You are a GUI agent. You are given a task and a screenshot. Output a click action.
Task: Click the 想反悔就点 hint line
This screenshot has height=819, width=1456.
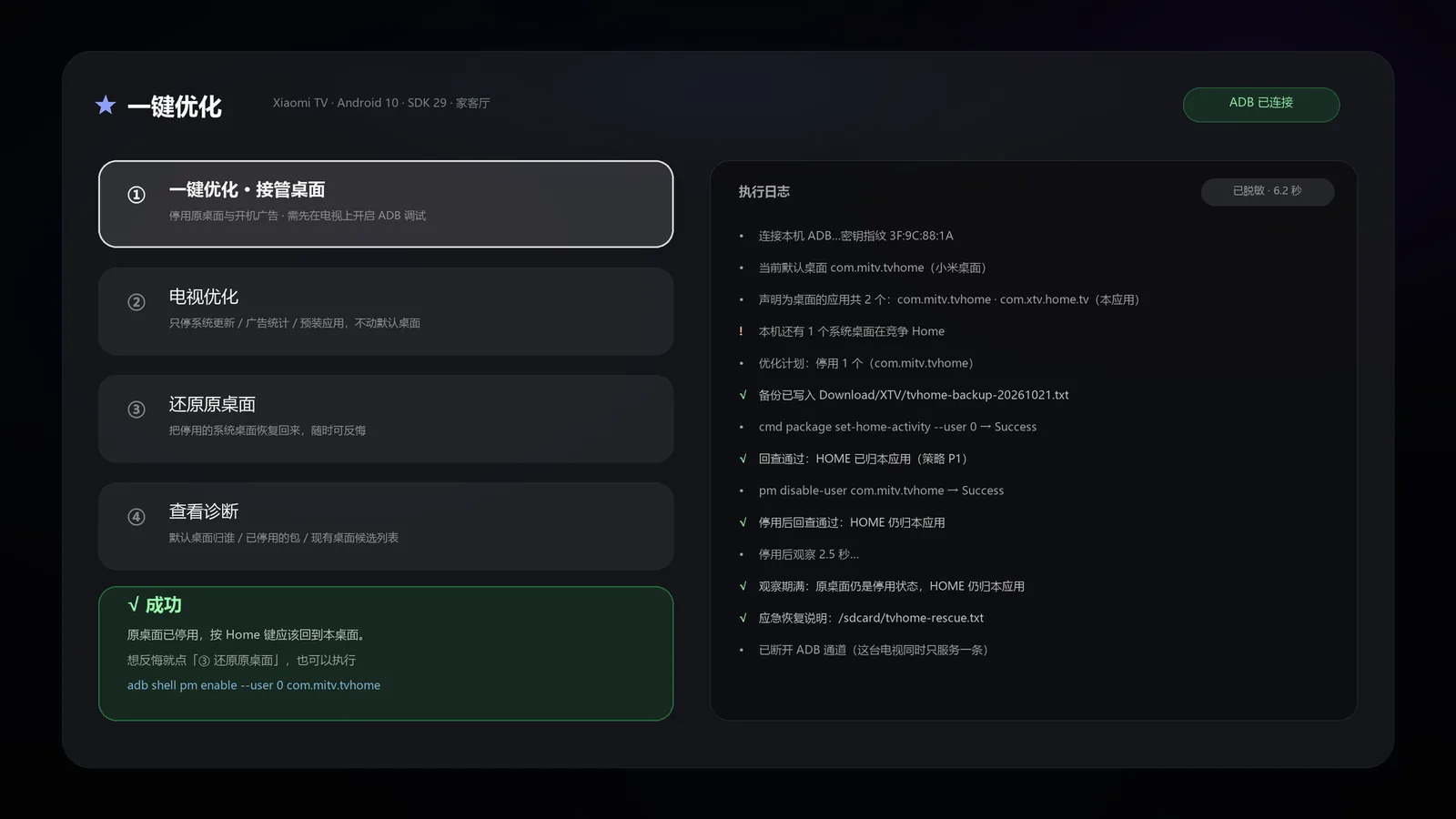point(241,661)
